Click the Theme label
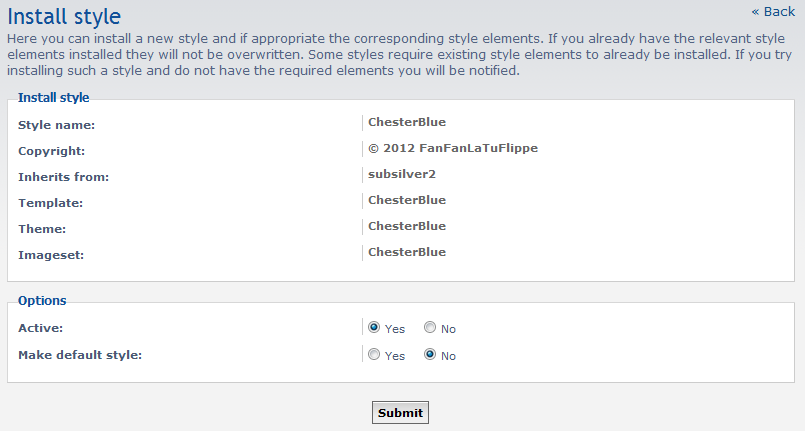805x431 pixels. tap(43, 229)
